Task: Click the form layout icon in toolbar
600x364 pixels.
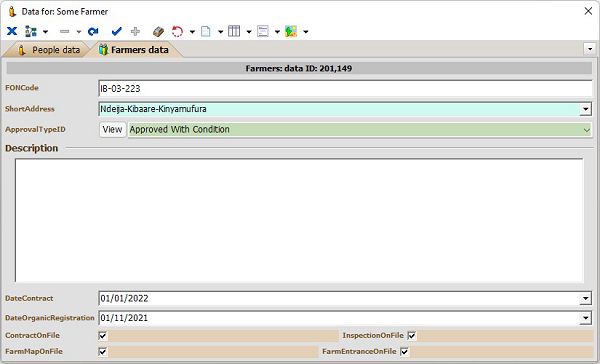Action: tap(263, 31)
